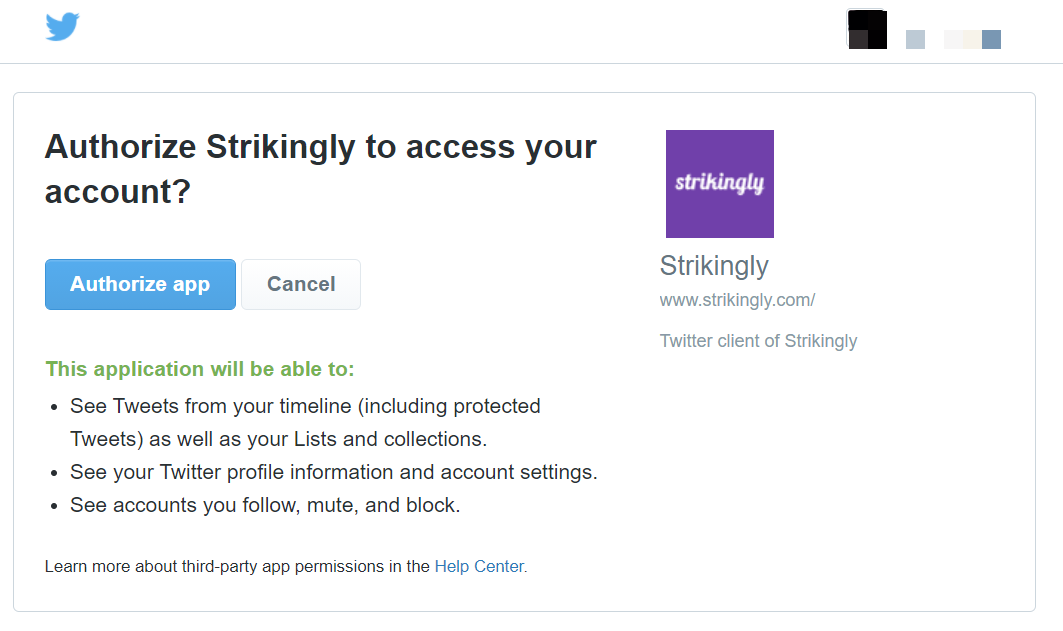Click the blurred username in header

(x=963, y=39)
